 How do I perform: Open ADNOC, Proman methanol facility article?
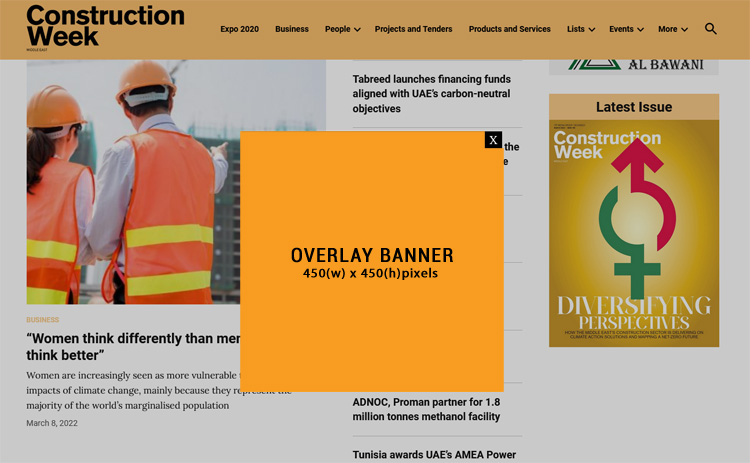[x=426, y=409]
